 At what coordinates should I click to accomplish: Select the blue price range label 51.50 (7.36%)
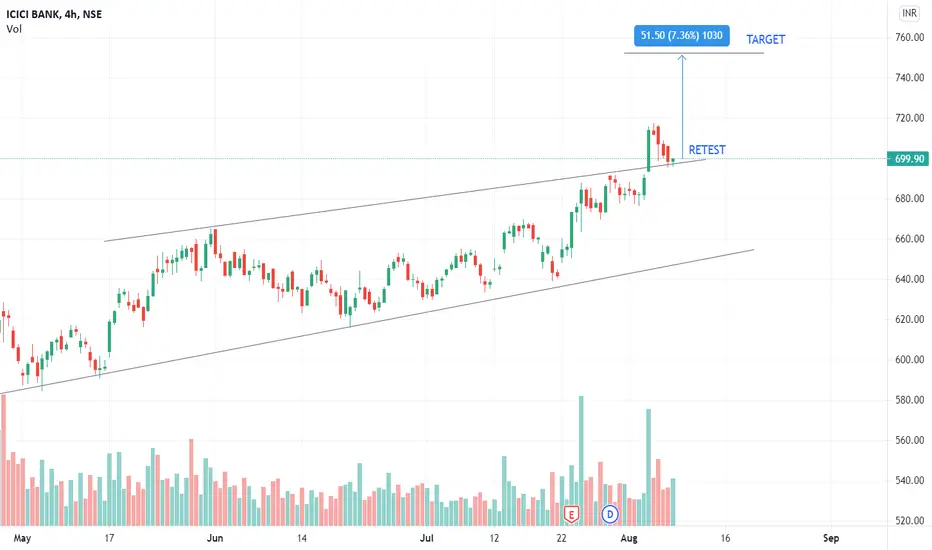(682, 36)
